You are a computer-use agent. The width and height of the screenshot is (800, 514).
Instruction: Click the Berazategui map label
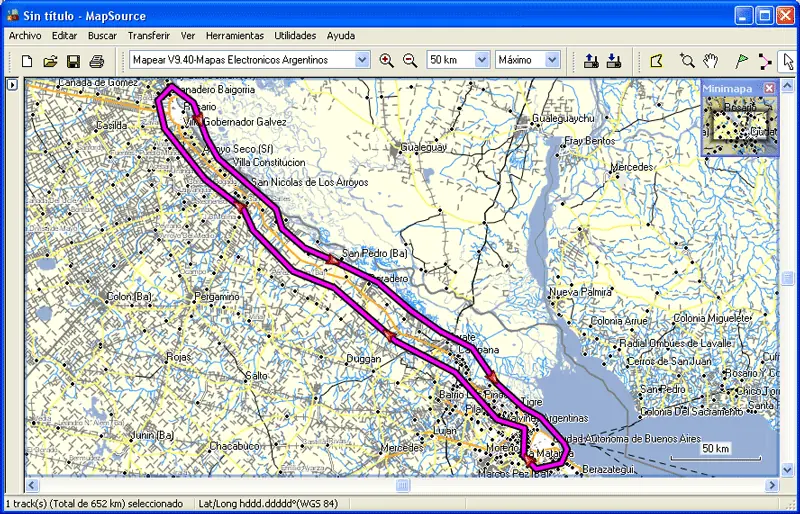pos(608,469)
